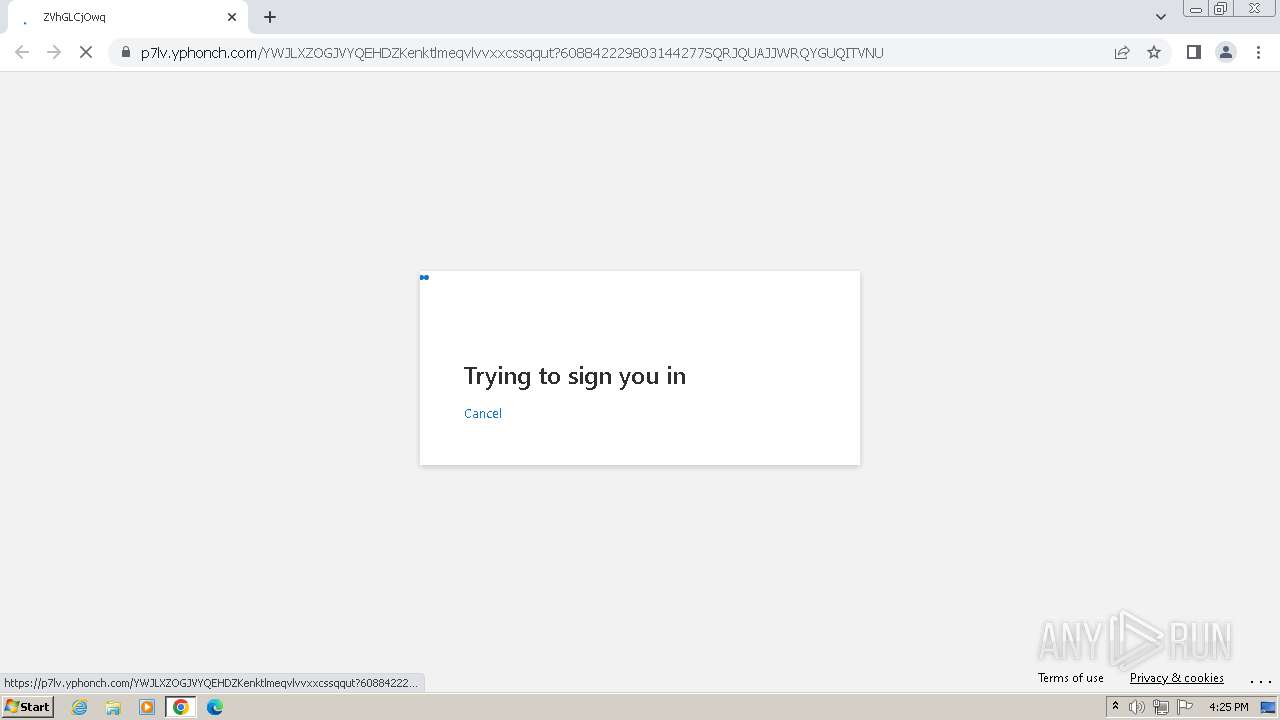Cancel the sign-in attempt
The width and height of the screenshot is (1280, 720).
483,414
